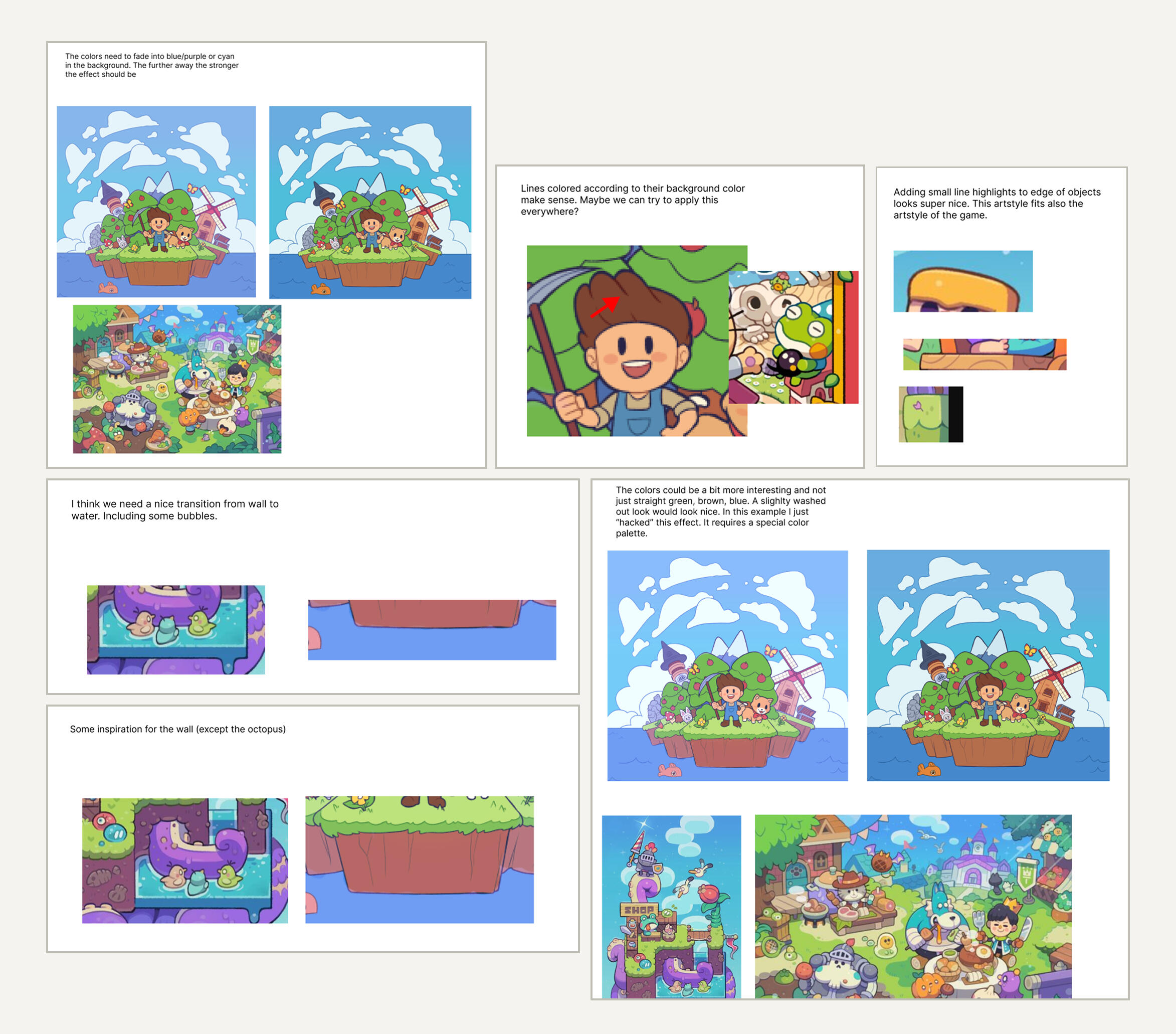This screenshot has width=1176, height=1034.
Task: Select the grassy cliff wall close-up image
Action: (x=419, y=859)
